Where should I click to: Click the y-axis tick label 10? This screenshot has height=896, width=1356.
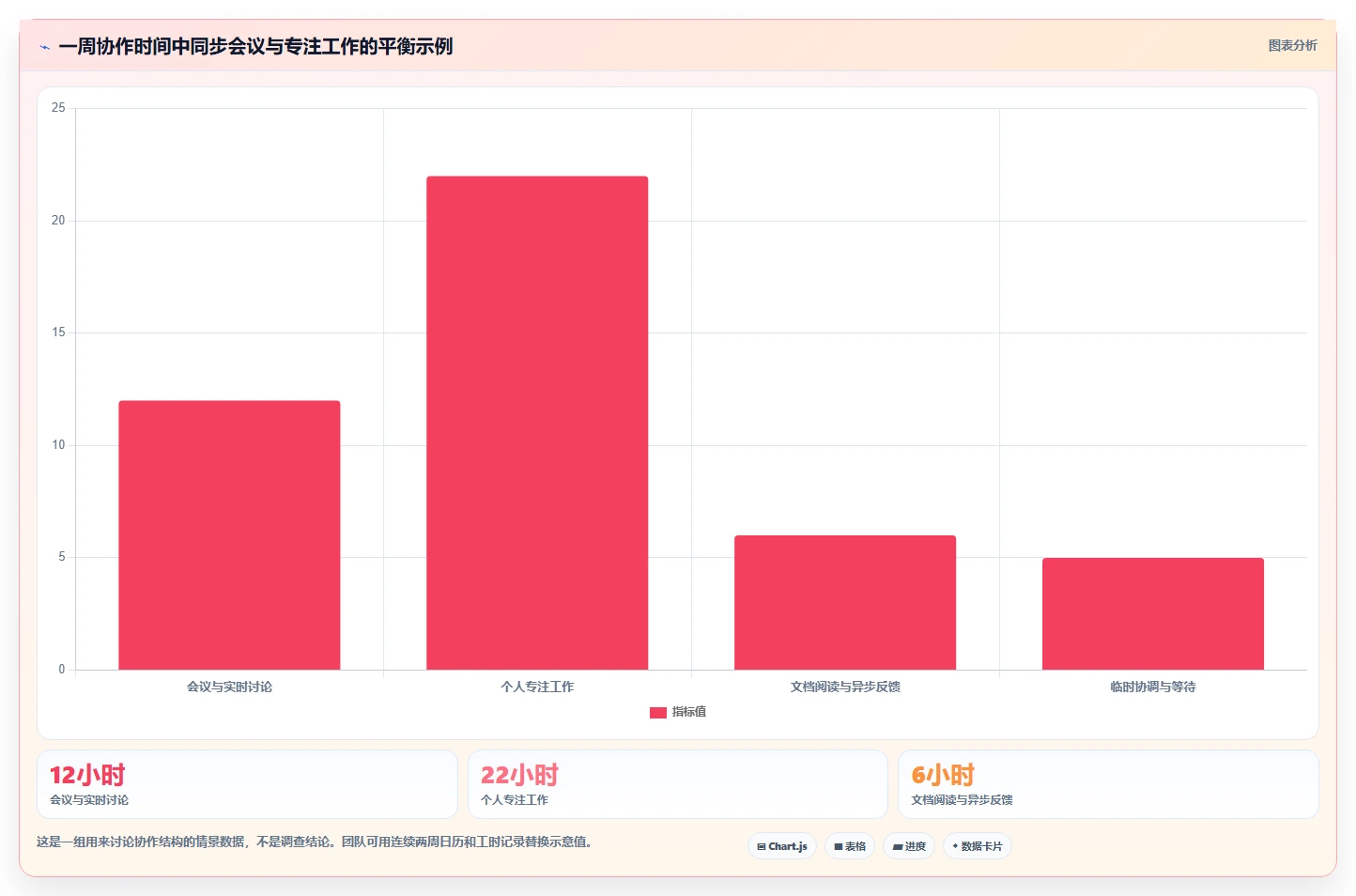pyautogui.click(x=58, y=445)
